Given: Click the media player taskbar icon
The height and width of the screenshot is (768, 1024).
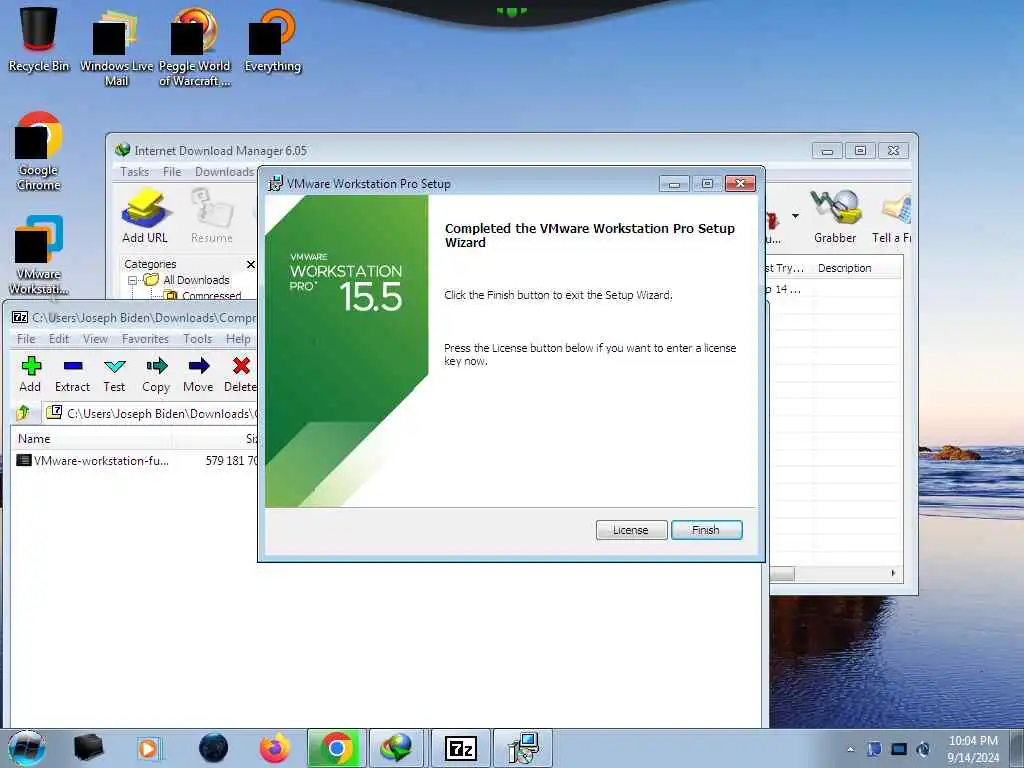Looking at the screenshot, I should point(149,748).
